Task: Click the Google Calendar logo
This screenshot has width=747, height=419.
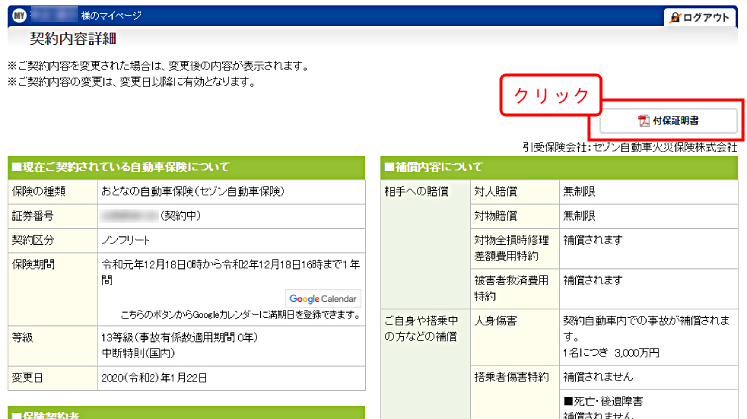Action: 323,298
